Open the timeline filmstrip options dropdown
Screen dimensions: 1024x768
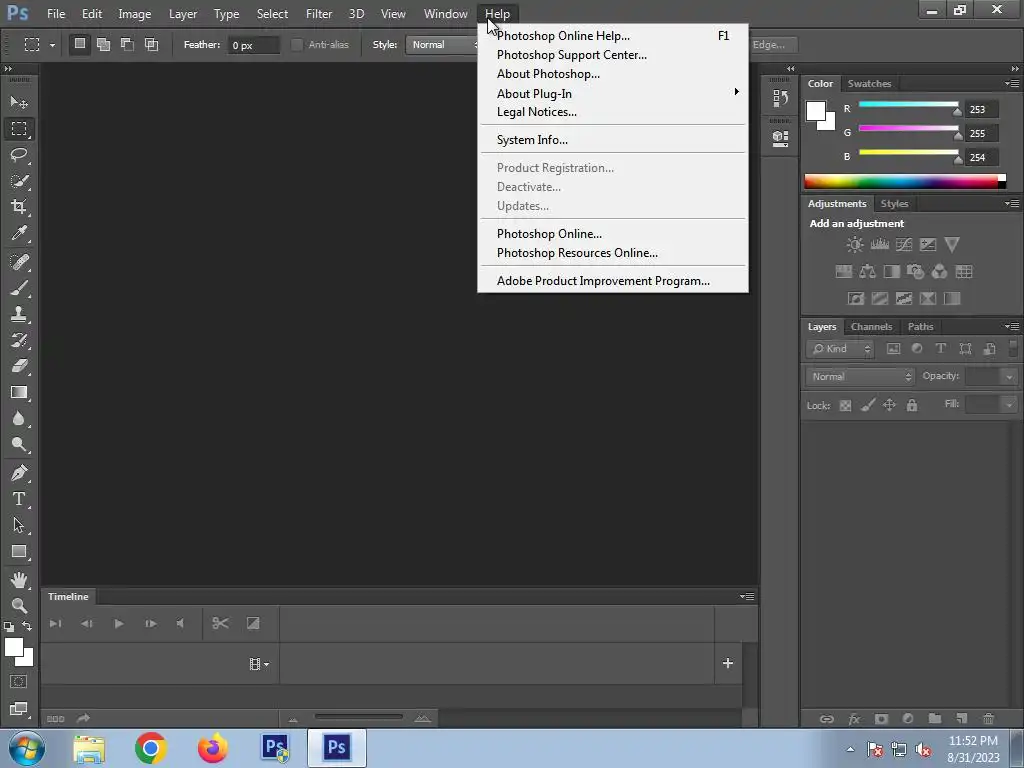259,664
